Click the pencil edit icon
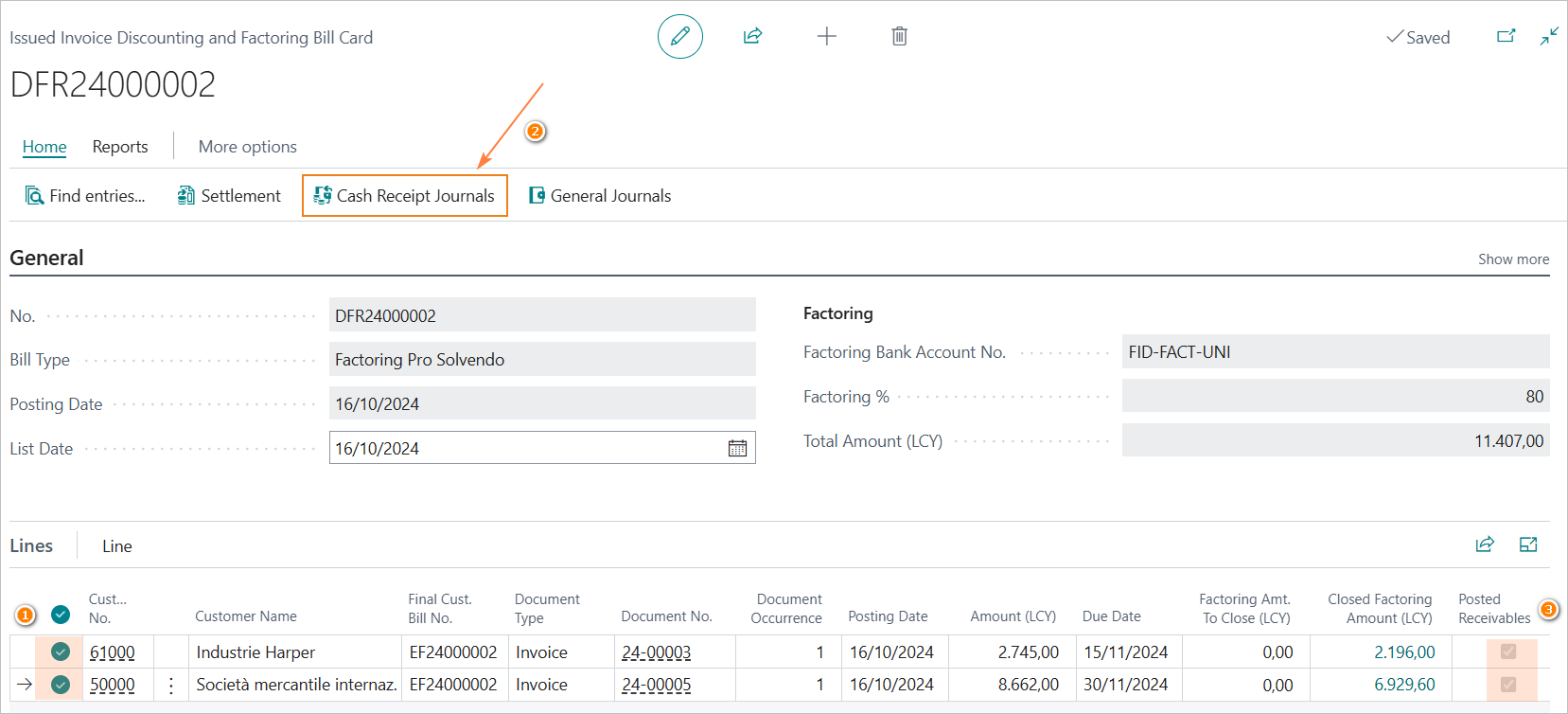Viewport: 1568px width, 714px height. pos(679,37)
